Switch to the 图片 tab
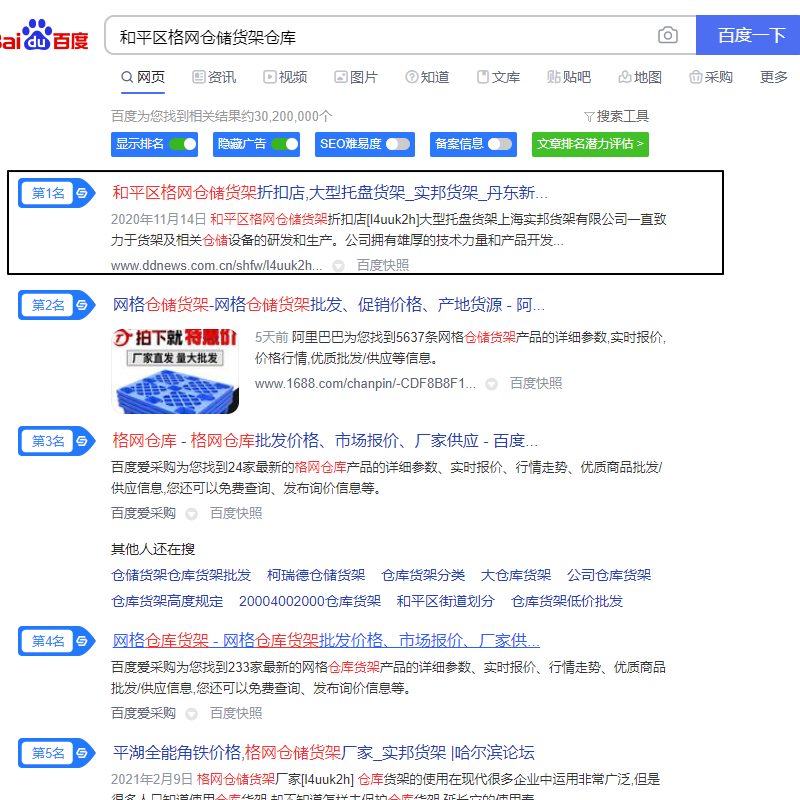 point(356,77)
